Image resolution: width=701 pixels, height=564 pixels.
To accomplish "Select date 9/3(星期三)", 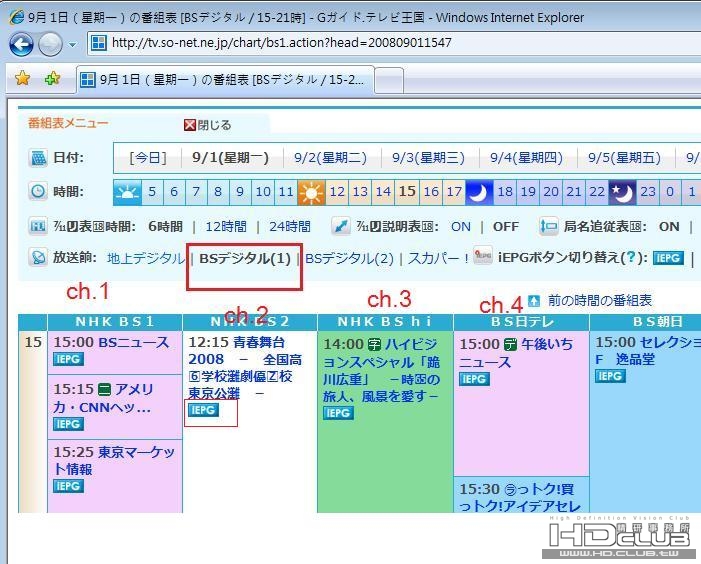I will [428, 158].
